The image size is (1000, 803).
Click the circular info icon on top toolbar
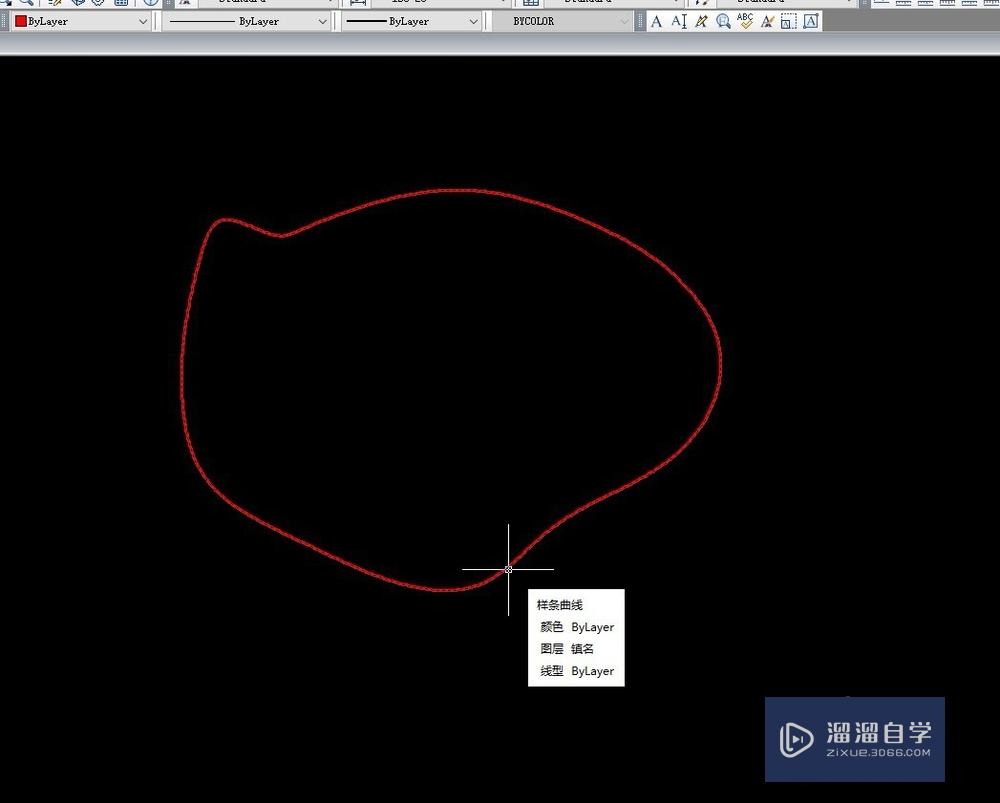(x=151, y=3)
